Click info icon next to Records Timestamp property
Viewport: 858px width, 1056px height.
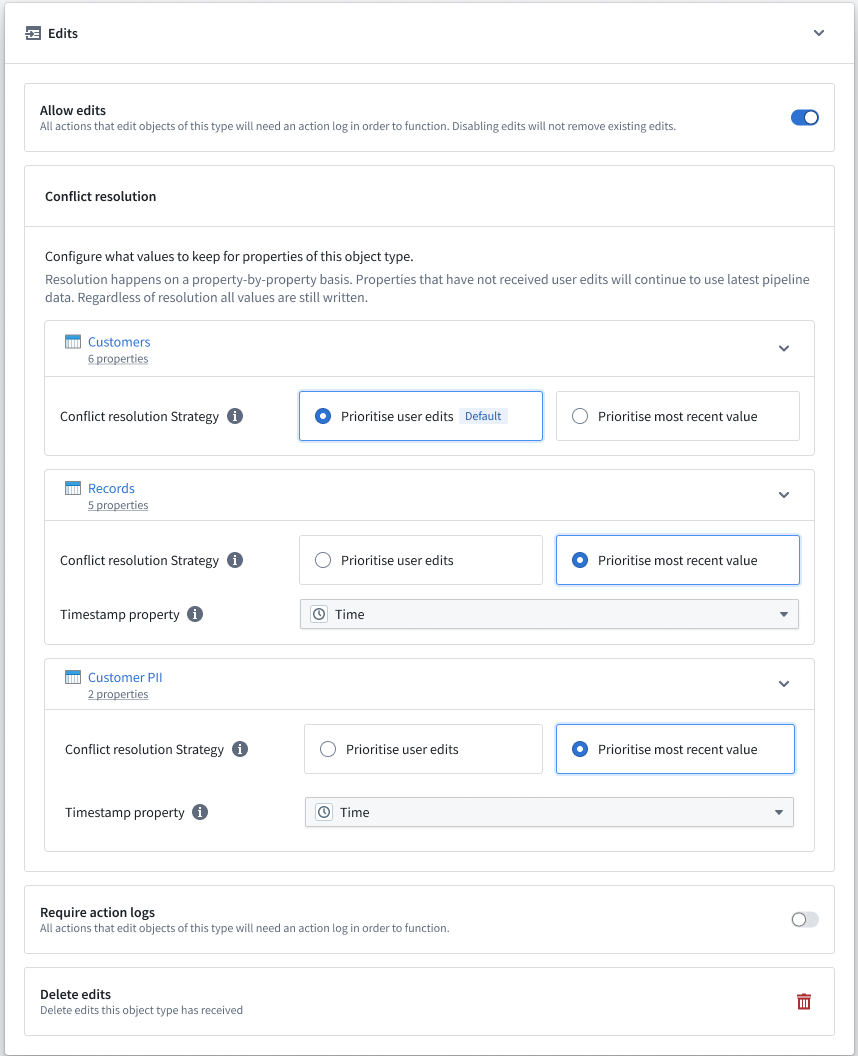(x=195, y=614)
